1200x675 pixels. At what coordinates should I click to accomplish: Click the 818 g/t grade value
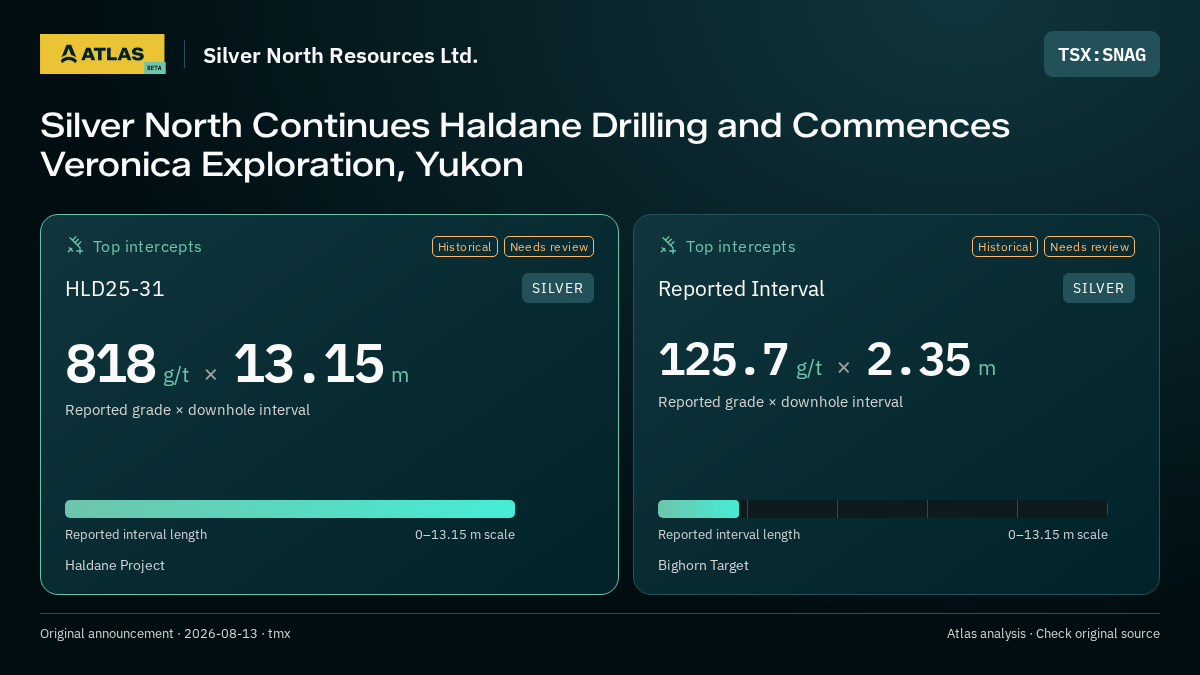[x=127, y=364]
